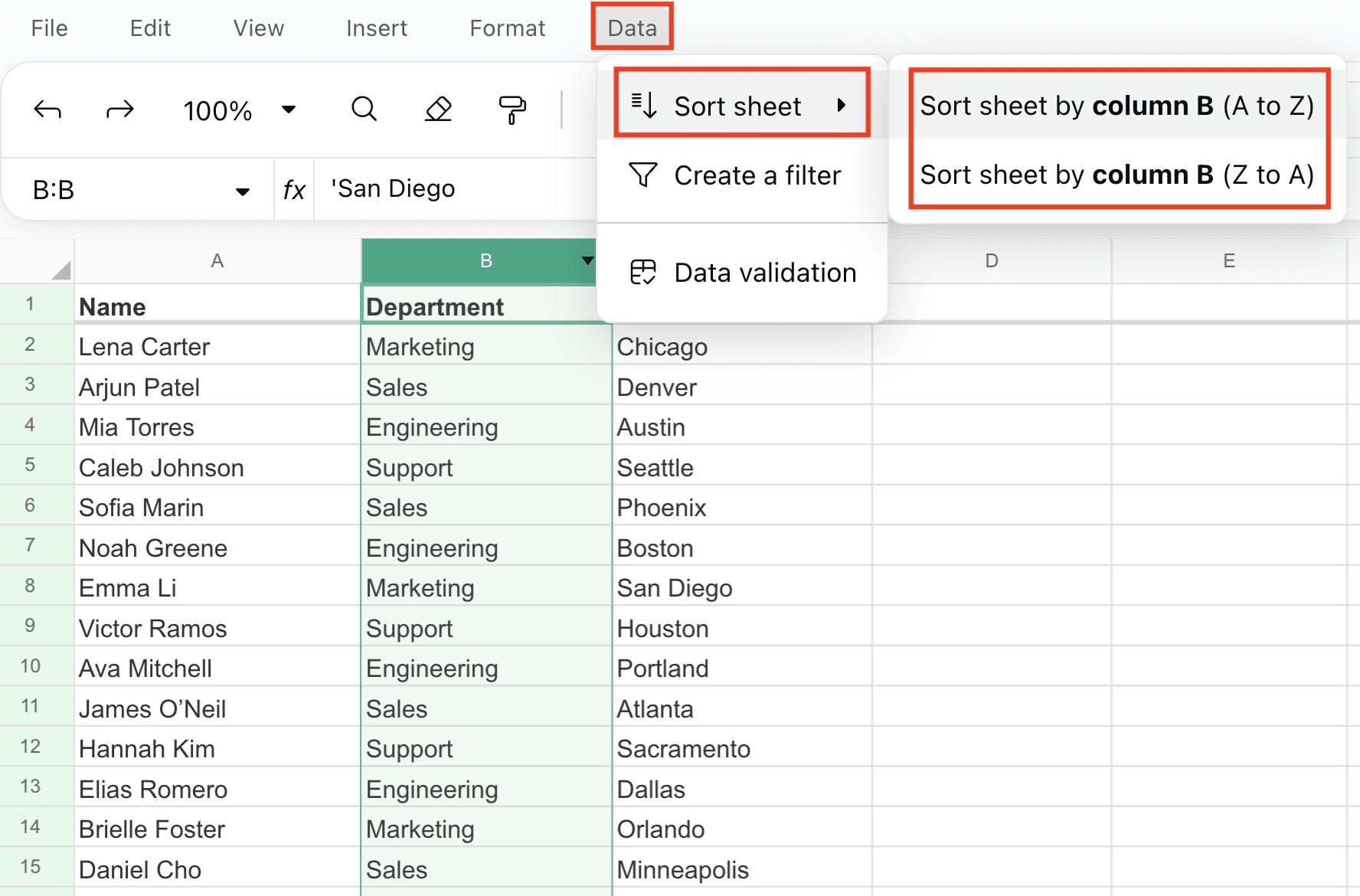Screen dimensions: 1360x896
Task: Click the Redo icon
Action: point(119,110)
